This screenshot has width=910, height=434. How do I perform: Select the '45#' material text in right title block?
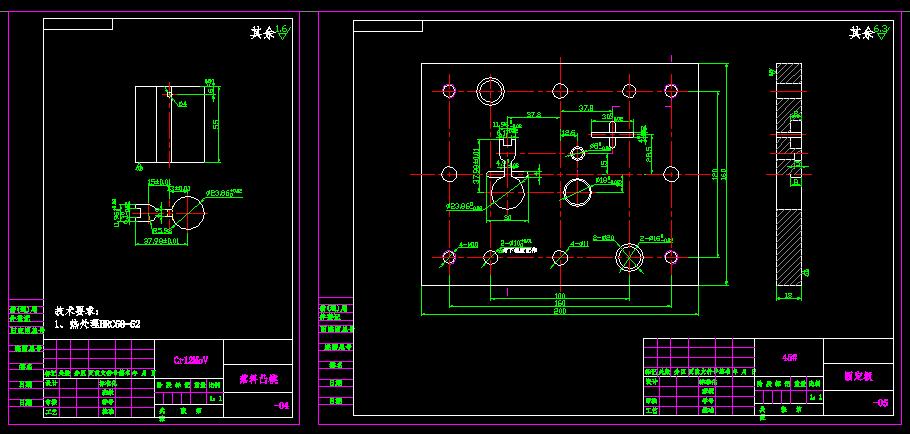pos(791,358)
